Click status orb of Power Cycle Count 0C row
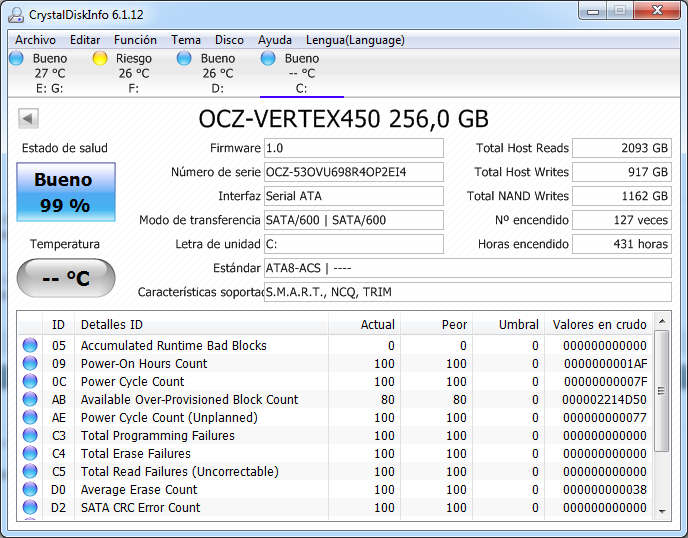Screen dimensions: 688x538 coord(30,381)
